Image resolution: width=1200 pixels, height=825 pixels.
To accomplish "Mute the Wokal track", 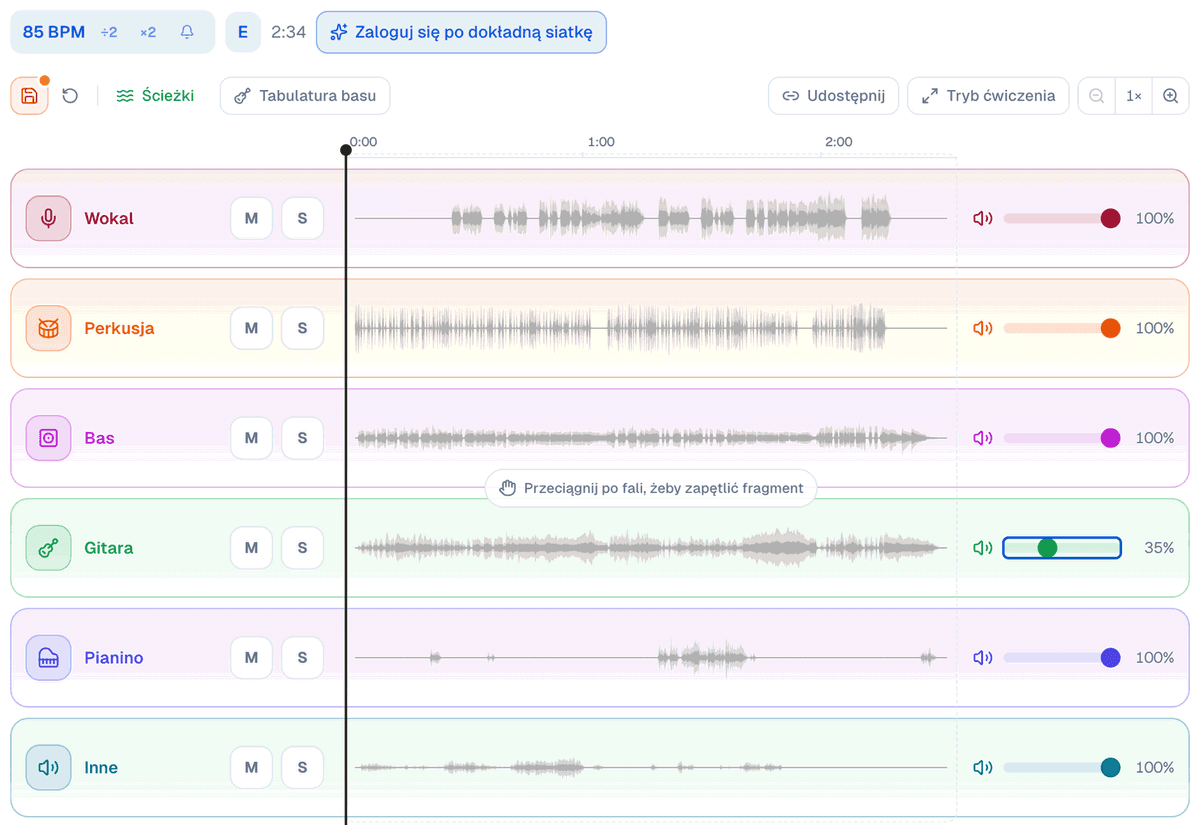I will pyautogui.click(x=251, y=218).
